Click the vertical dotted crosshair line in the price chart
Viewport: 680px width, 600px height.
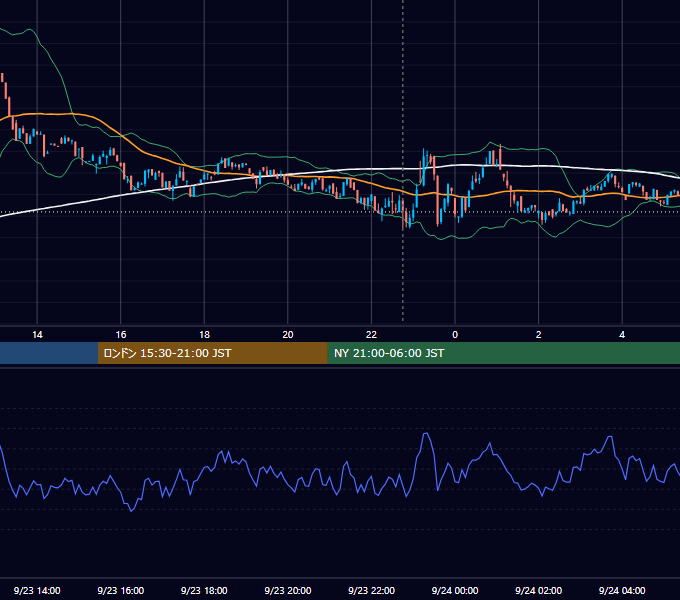[403, 160]
